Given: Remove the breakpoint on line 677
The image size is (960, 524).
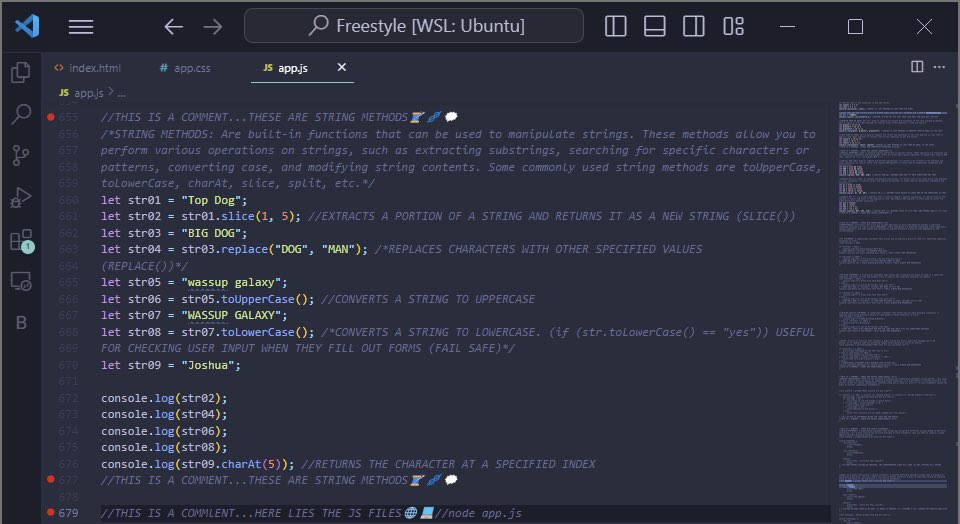Looking at the screenshot, I should [51, 479].
